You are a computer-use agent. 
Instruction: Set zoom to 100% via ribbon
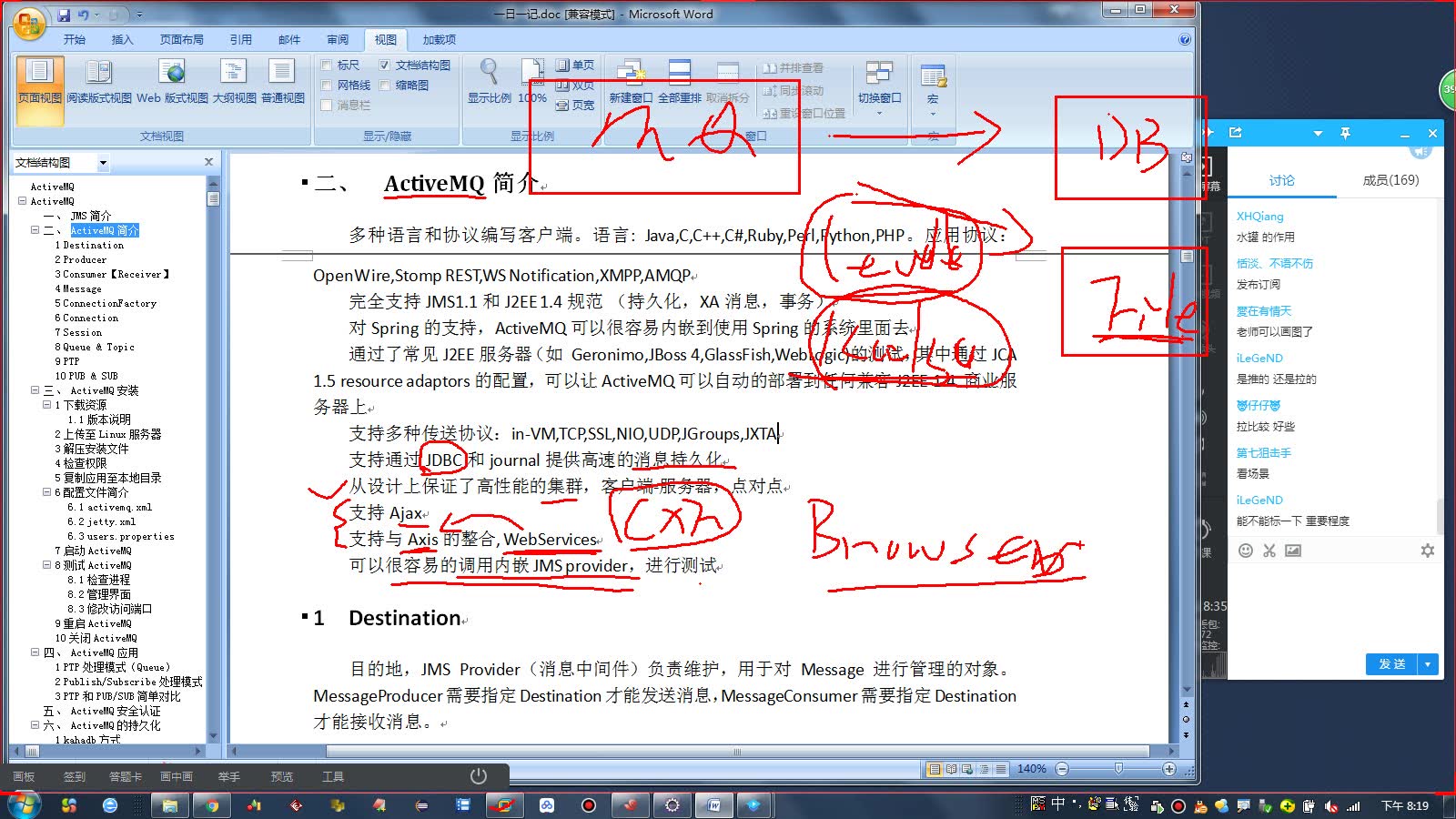[x=532, y=82]
